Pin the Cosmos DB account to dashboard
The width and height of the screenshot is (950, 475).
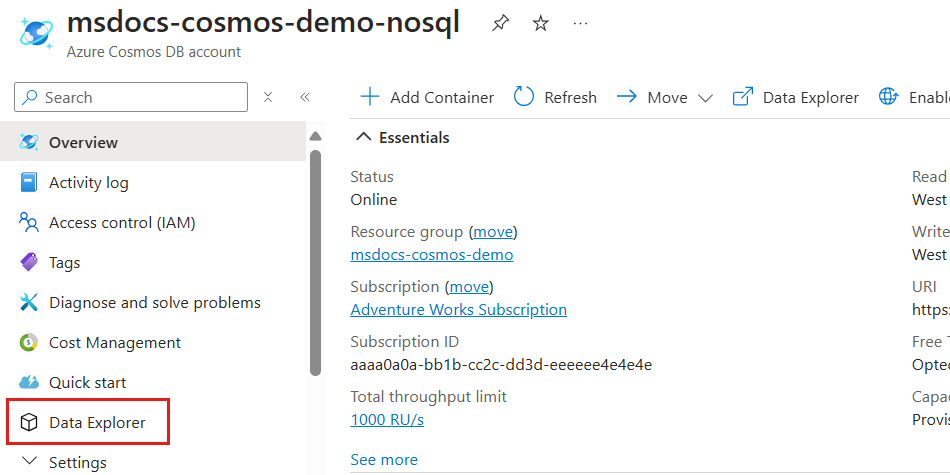[x=500, y=24]
